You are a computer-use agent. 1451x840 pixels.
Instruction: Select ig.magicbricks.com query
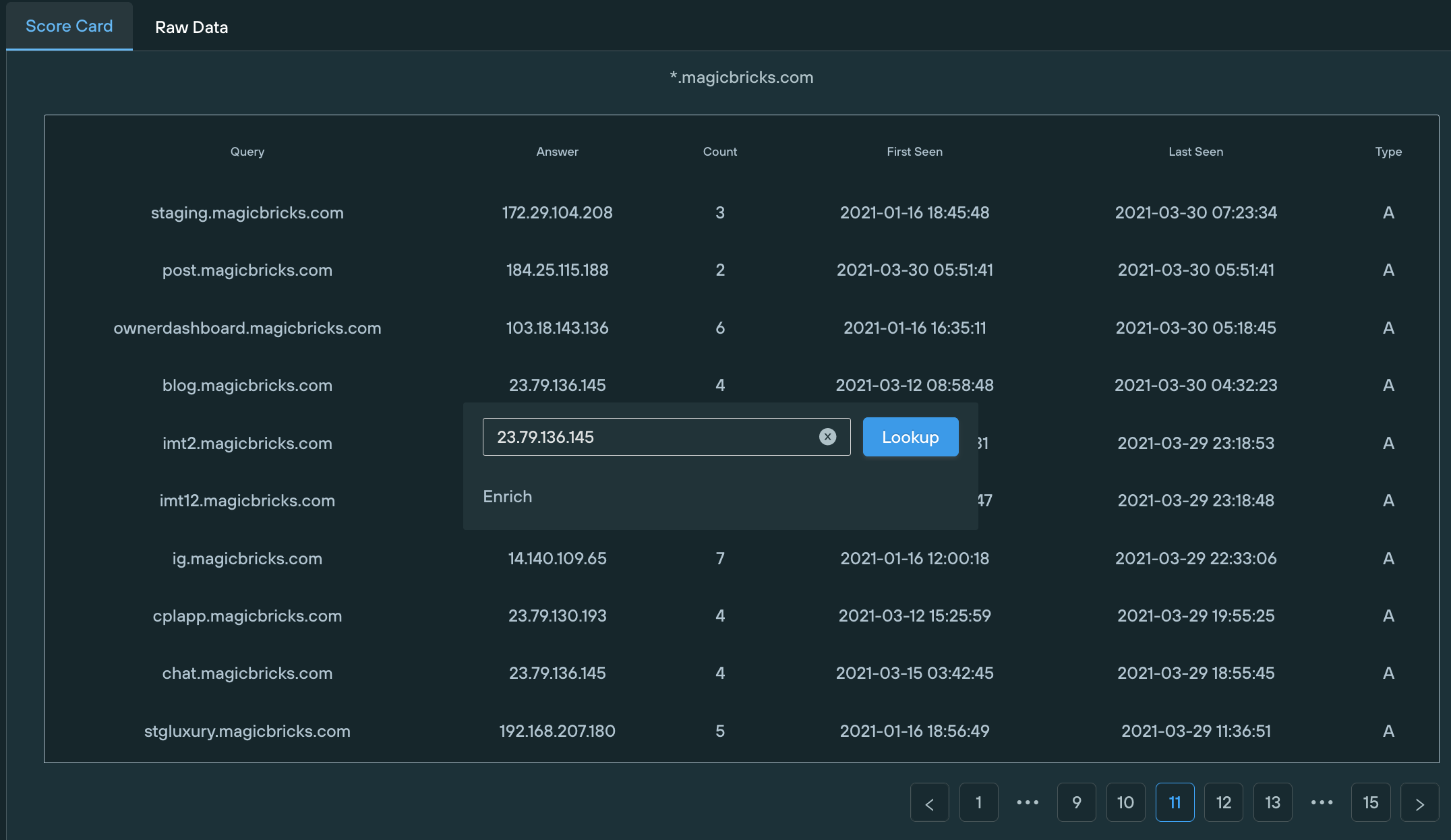tap(247, 559)
